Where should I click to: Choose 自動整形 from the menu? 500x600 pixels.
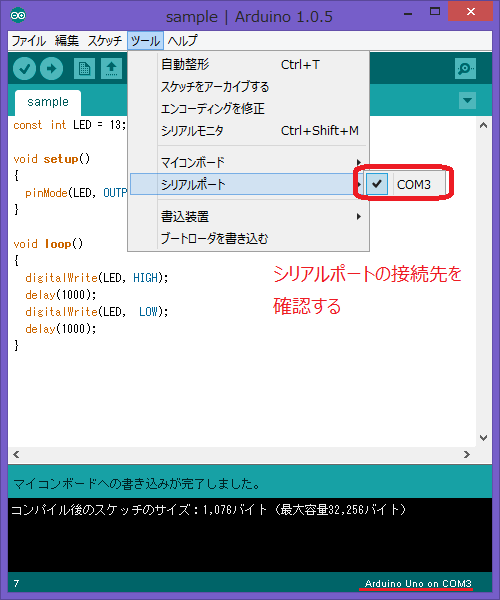[x=248, y=65]
